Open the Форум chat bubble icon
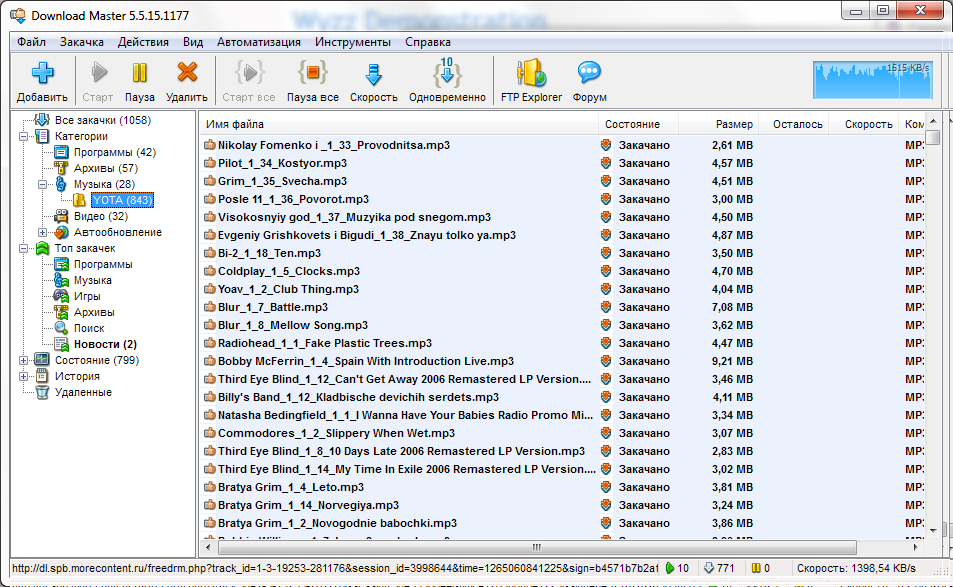Viewport: 953px width, 587px height. [589, 73]
